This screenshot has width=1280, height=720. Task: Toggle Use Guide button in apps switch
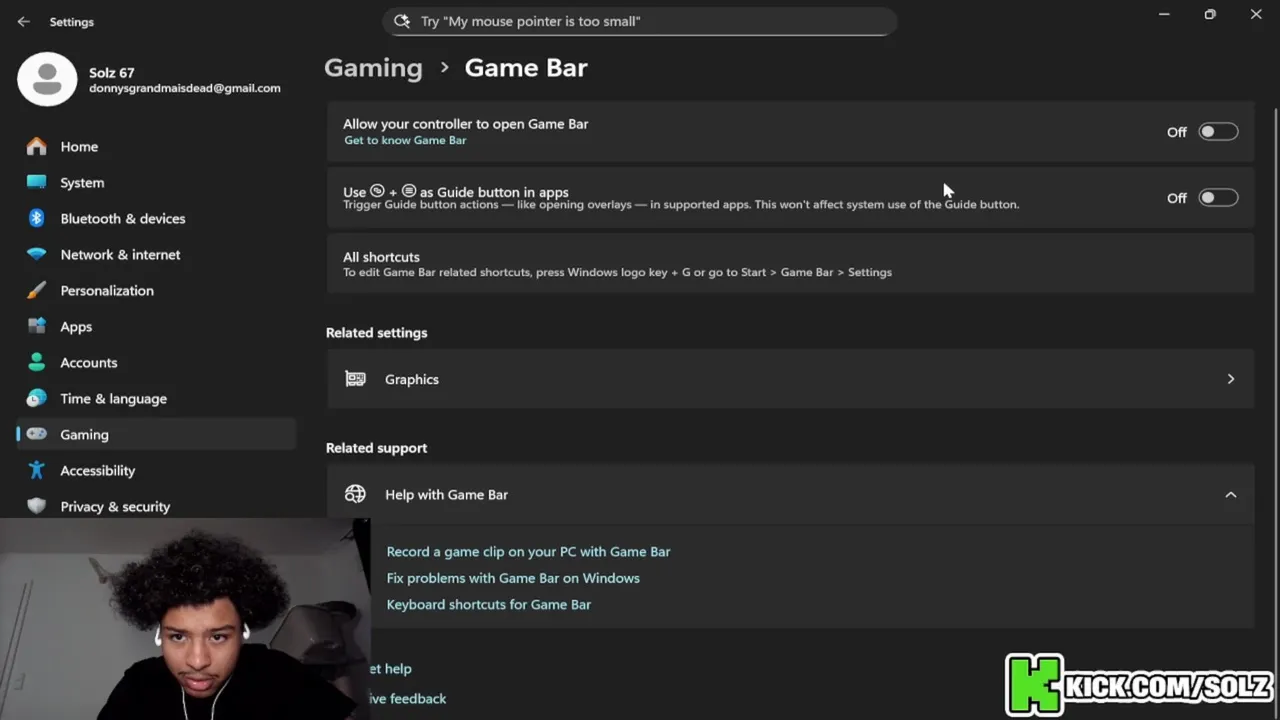(1218, 198)
